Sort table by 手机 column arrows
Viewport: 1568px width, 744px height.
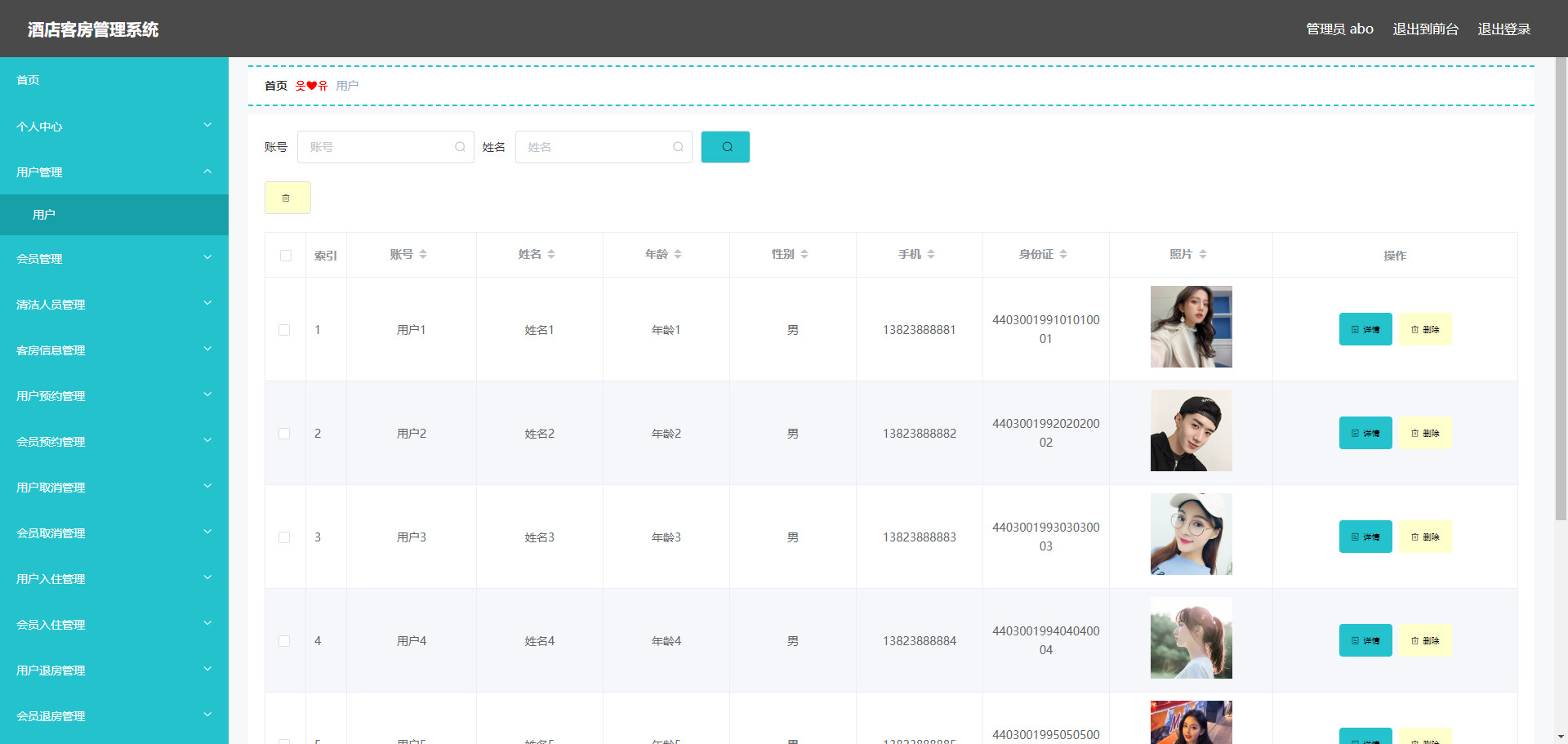931,255
